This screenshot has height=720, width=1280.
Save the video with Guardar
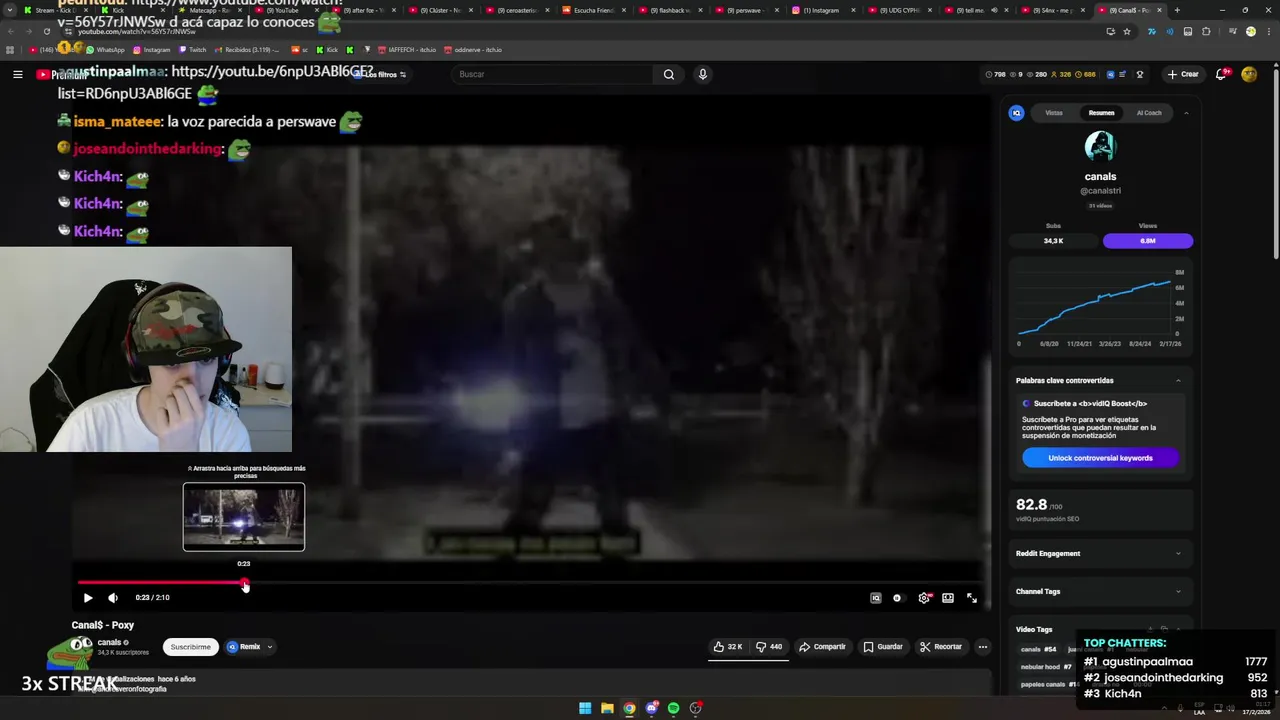(883, 647)
